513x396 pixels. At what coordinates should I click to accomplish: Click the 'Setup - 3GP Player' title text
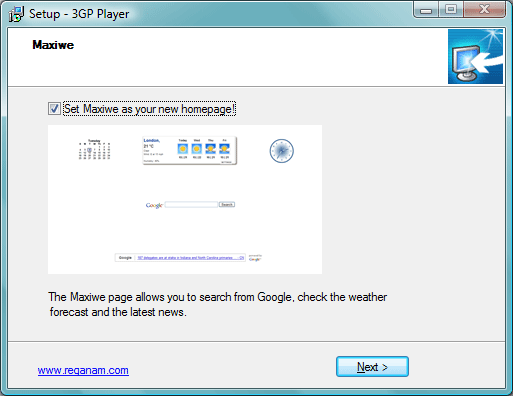point(79,14)
